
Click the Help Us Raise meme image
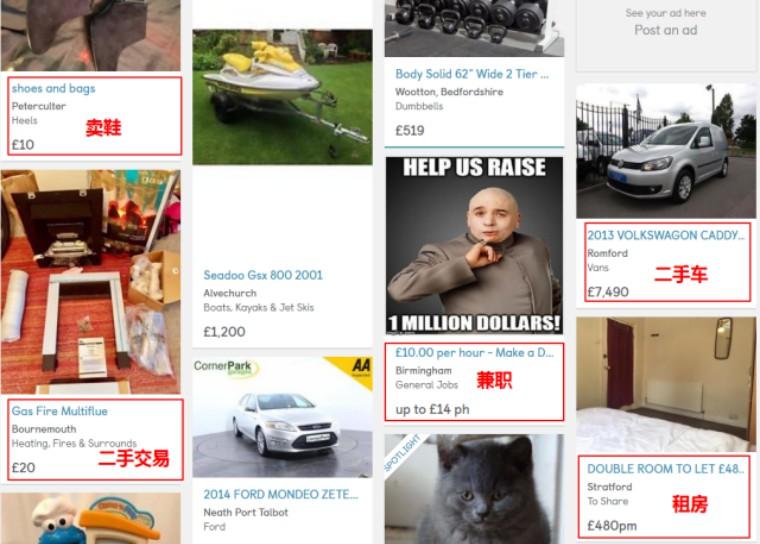point(475,245)
